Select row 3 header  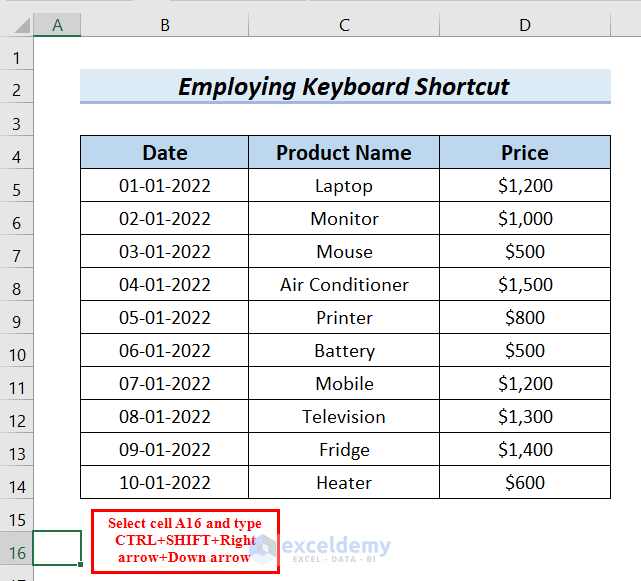16,119
